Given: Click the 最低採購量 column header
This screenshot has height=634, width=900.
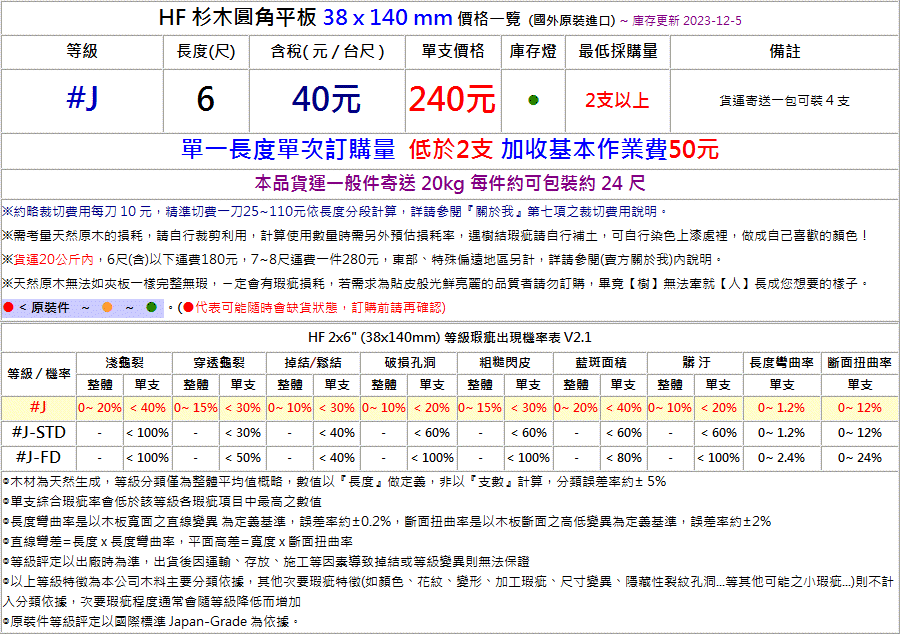Looking at the screenshot, I should tap(617, 51).
